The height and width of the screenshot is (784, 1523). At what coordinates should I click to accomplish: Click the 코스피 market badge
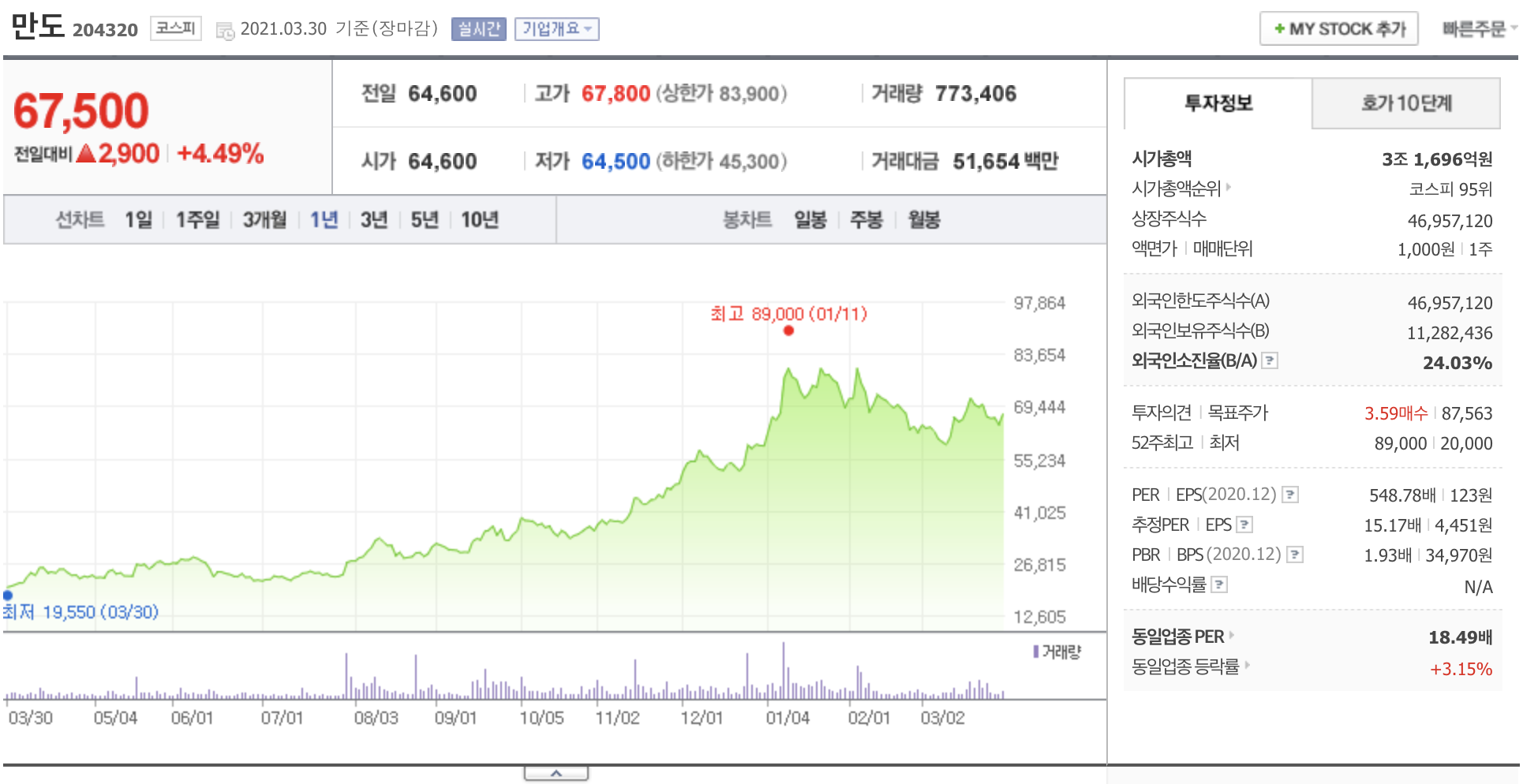coord(175,28)
